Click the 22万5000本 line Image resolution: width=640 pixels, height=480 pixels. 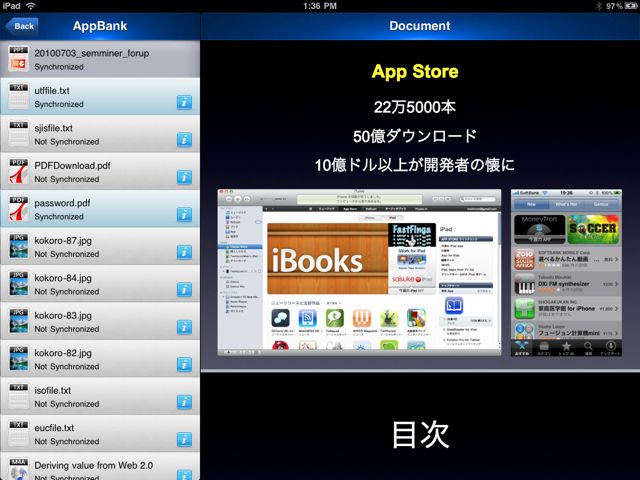point(415,107)
